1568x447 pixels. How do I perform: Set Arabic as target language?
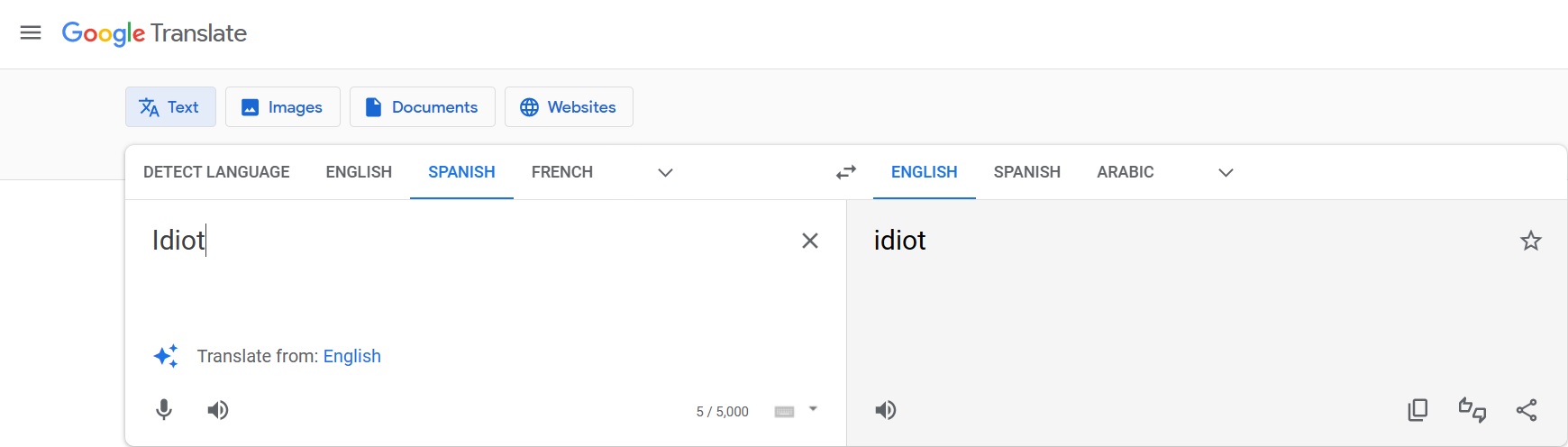pos(1126,172)
